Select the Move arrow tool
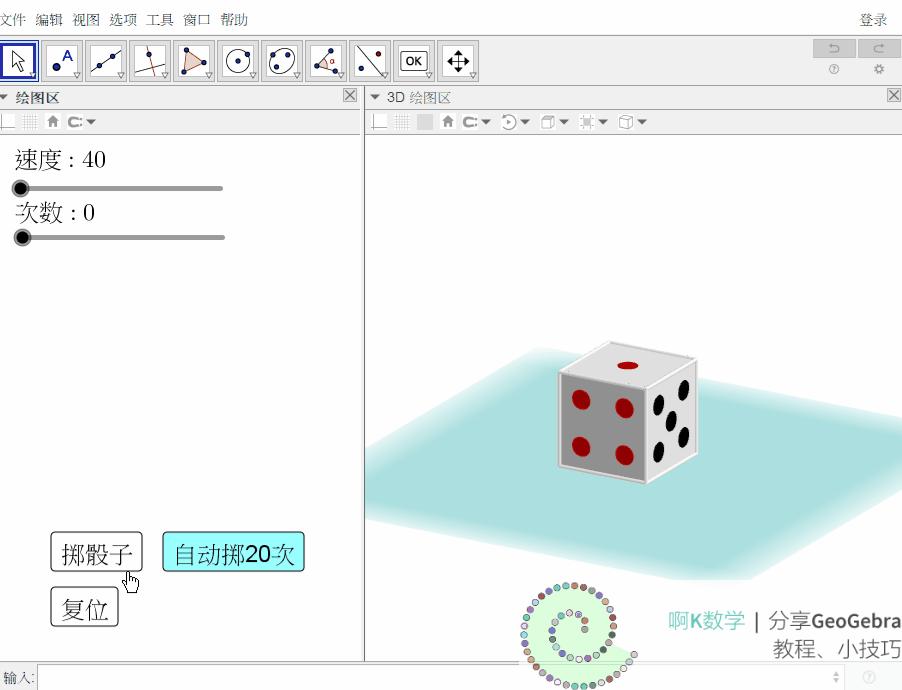Viewport: 902px width, 690px height. pos(18,61)
